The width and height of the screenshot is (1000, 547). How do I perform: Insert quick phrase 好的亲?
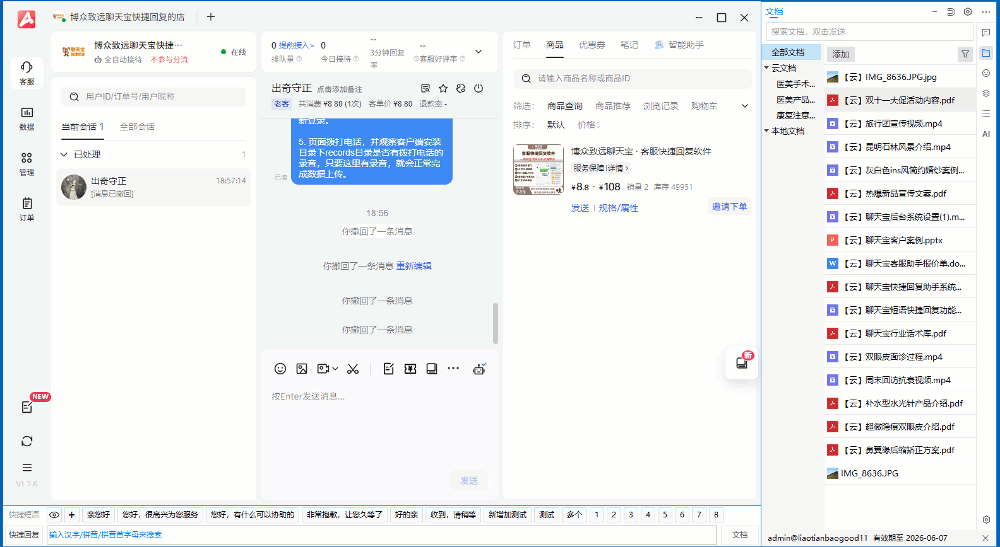[406, 514]
